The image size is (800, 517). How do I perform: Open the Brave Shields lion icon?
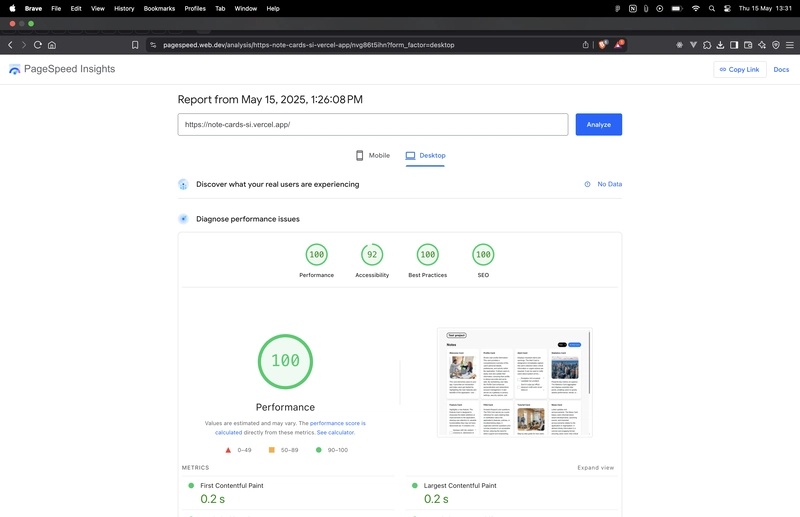(603, 45)
